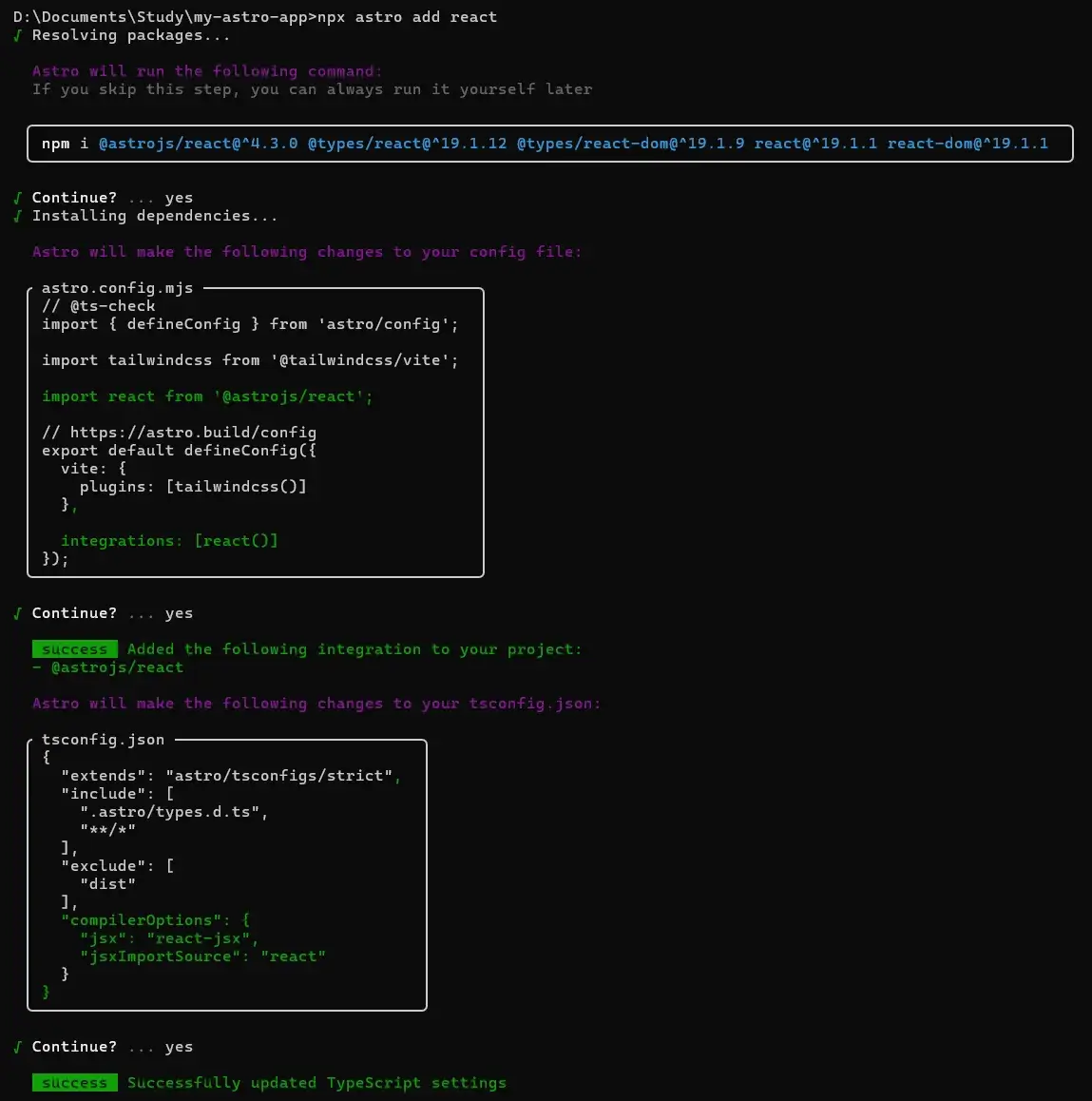Image resolution: width=1092 pixels, height=1101 pixels.
Task: Click the 'react-dom@^19.1.1' package text
Action: 967,144
